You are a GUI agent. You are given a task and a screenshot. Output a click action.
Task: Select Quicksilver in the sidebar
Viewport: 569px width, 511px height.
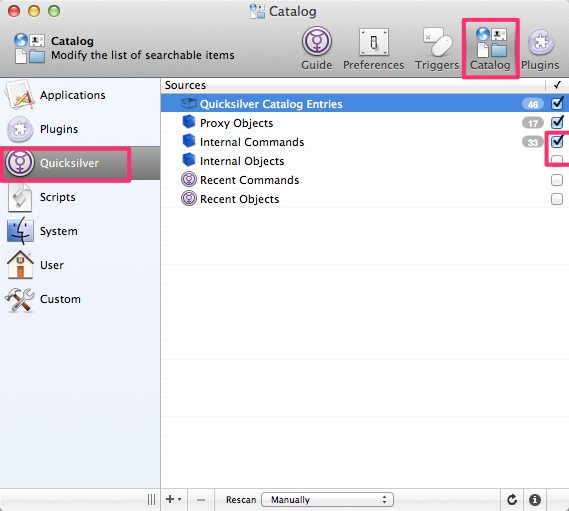80,163
